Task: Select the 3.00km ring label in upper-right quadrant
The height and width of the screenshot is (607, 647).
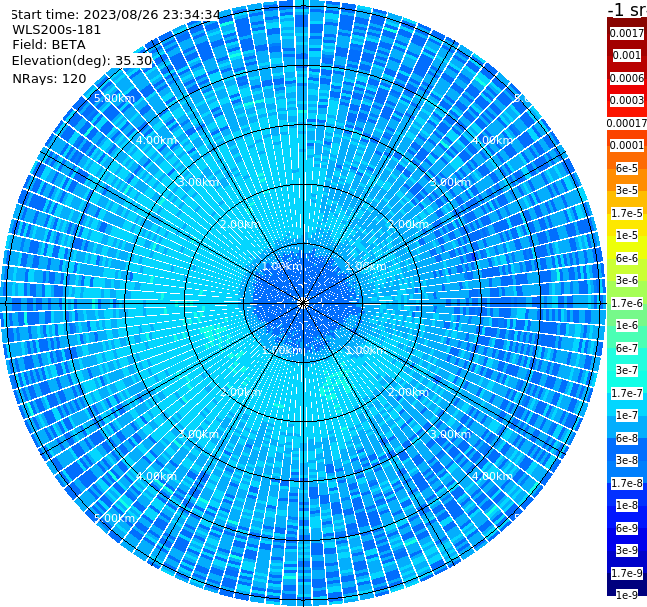Action: point(450,182)
